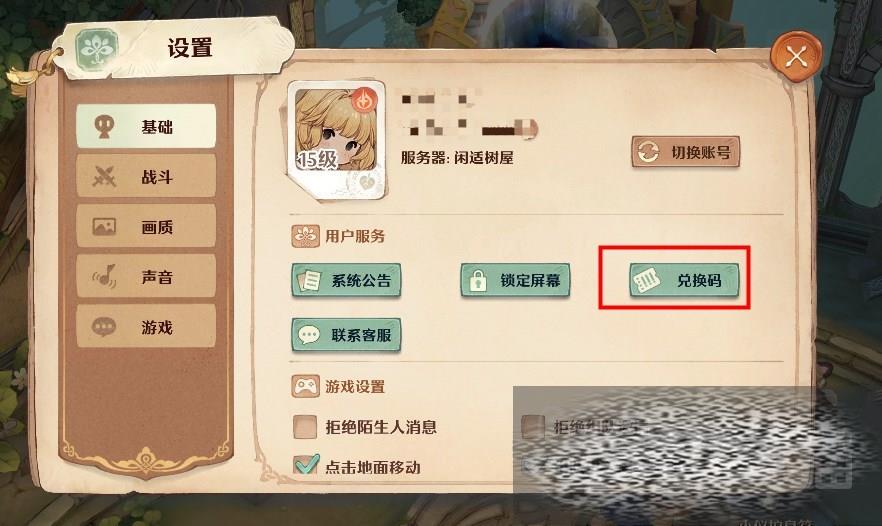Click the 切换账号 switch account button
882x526 pixels.
point(685,152)
